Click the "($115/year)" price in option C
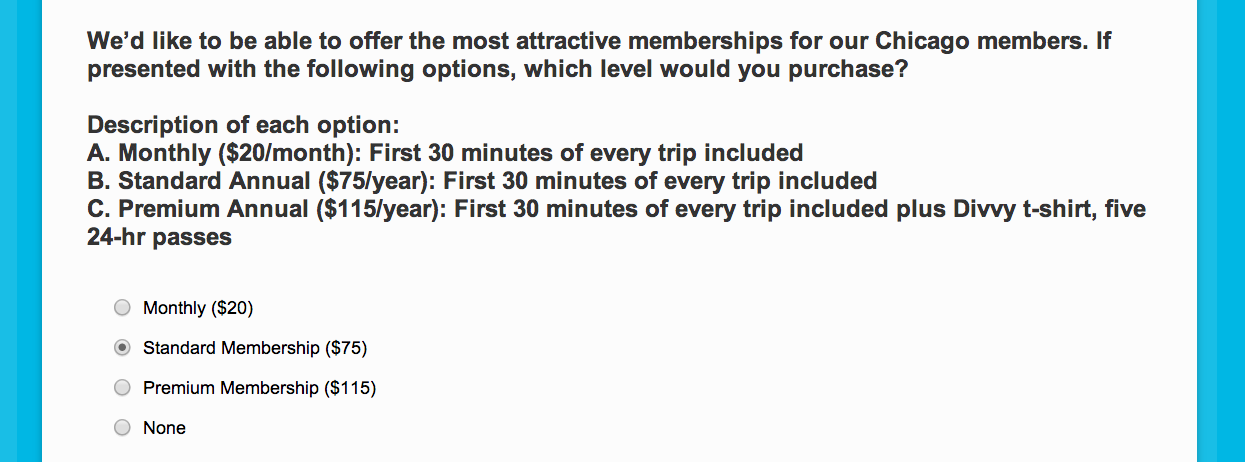 [375, 210]
